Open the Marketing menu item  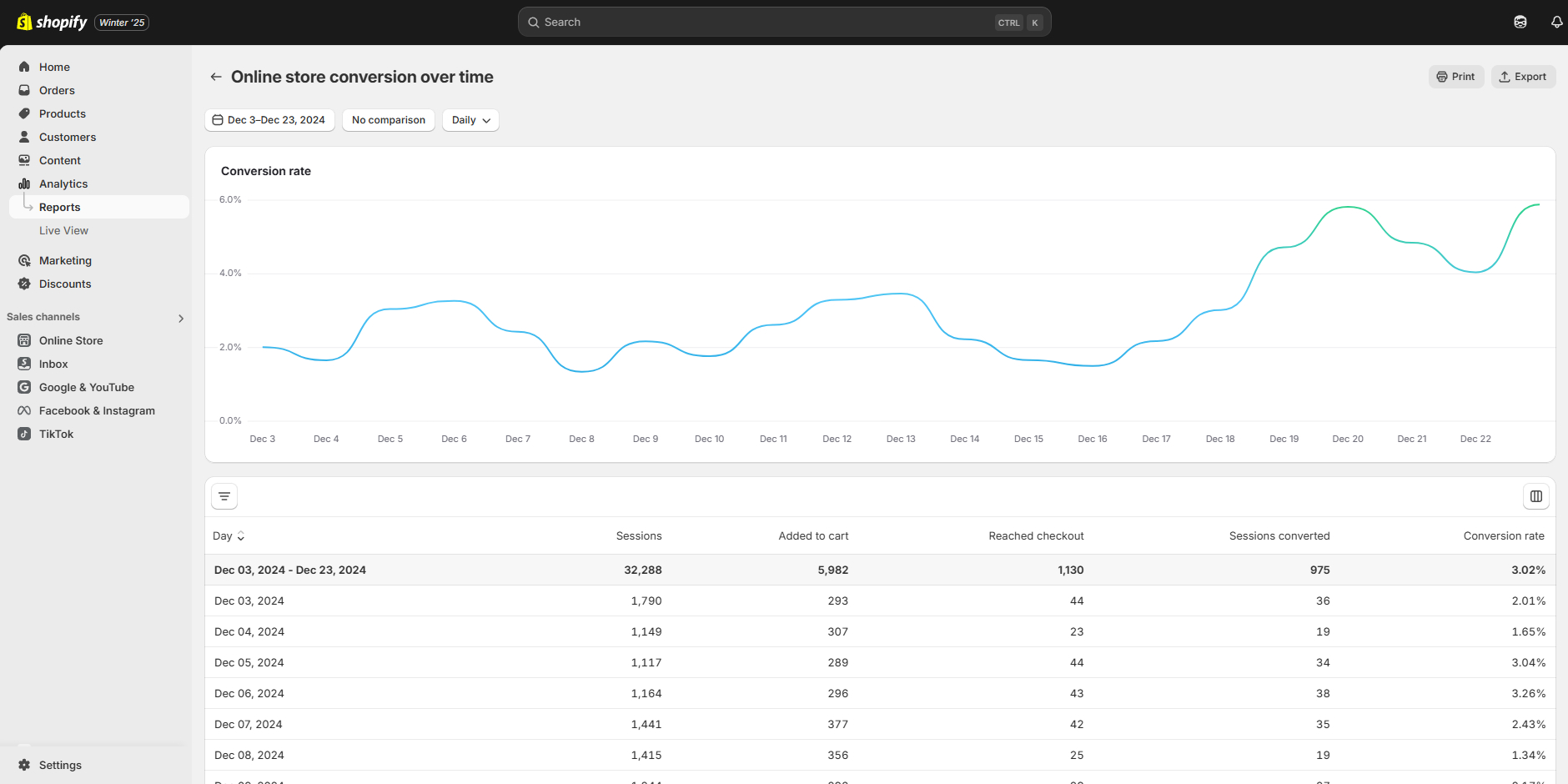coord(65,260)
